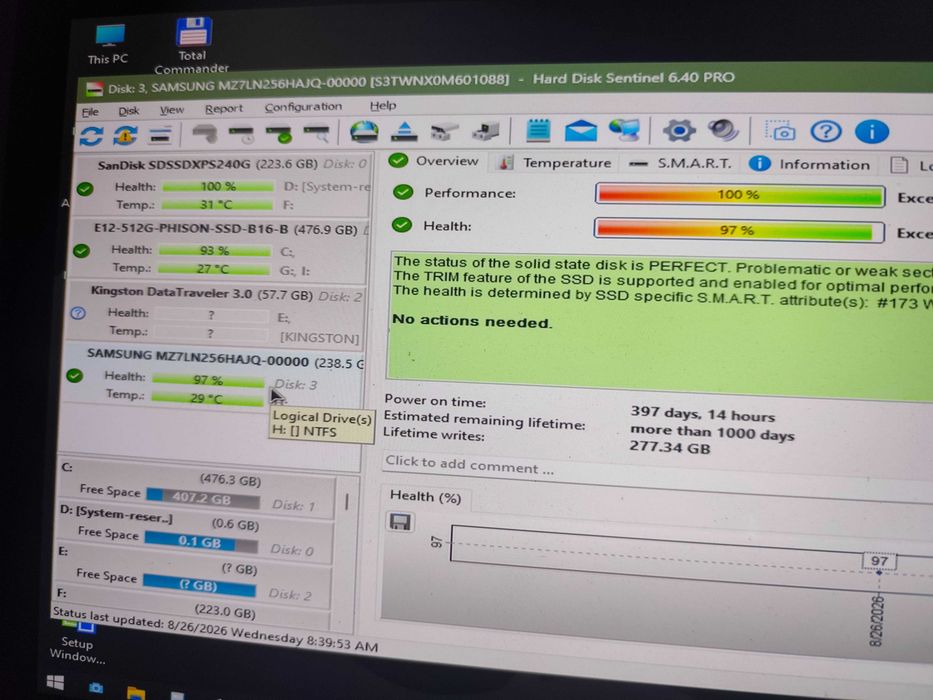Click the globe with monitor network icon
The height and width of the screenshot is (700, 933).
pyautogui.click(x=624, y=130)
